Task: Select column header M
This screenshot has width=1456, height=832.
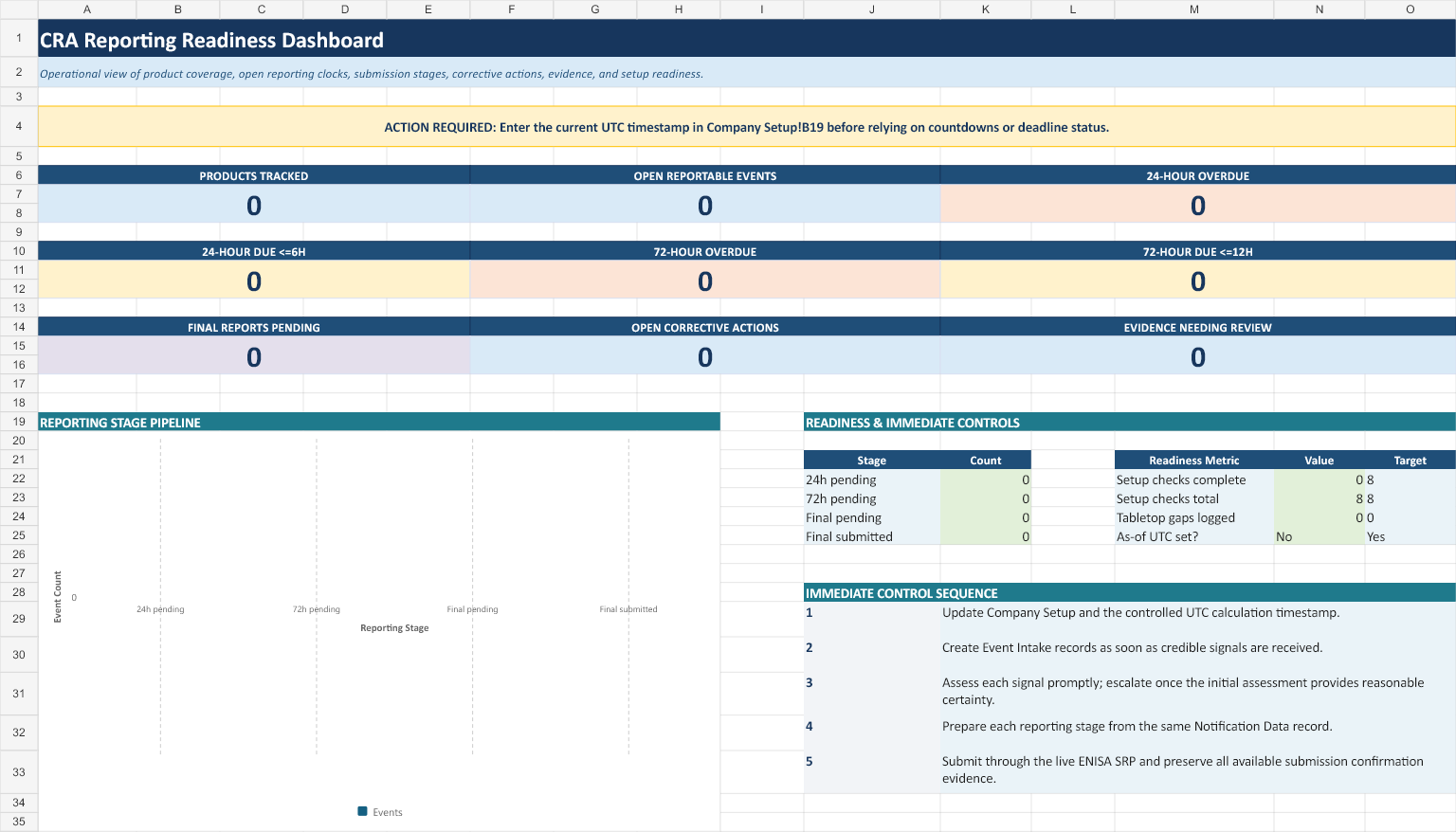Action: point(1194,9)
